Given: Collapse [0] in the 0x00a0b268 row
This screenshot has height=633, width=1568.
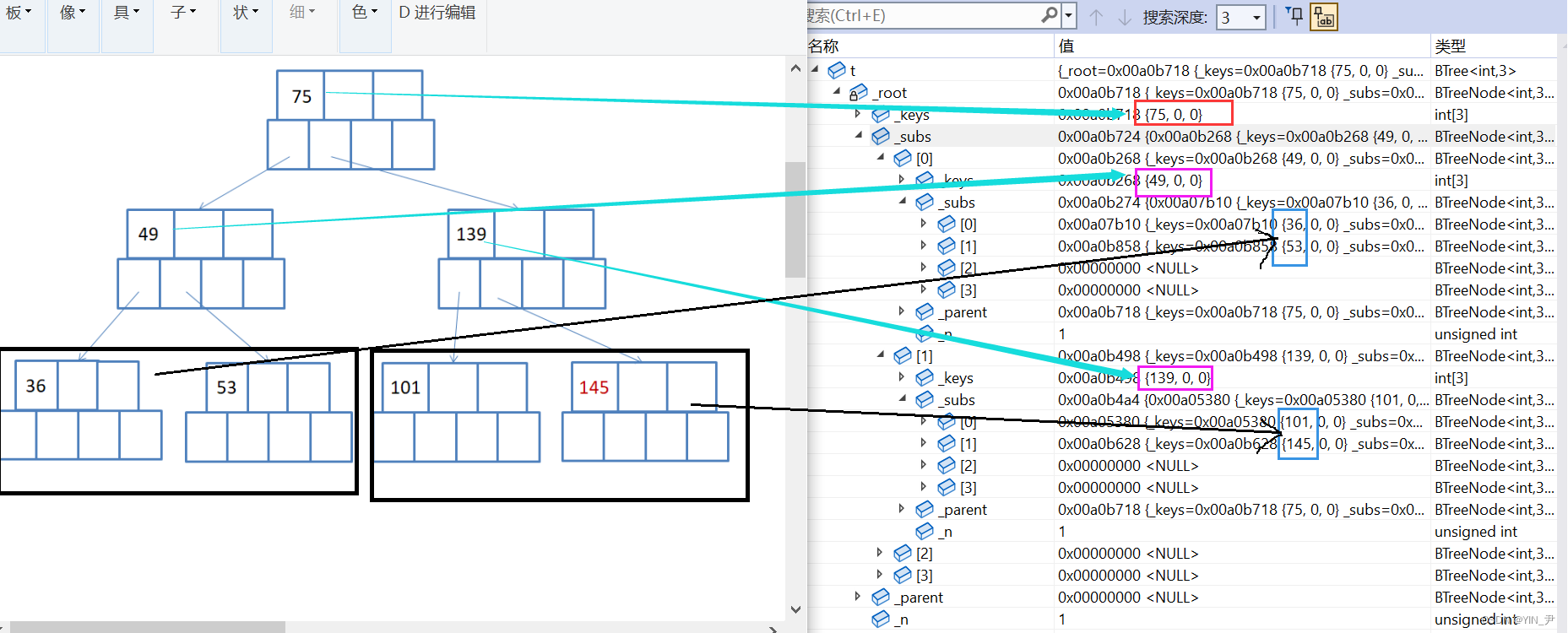Looking at the screenshot, I should [x=881, y=157].
